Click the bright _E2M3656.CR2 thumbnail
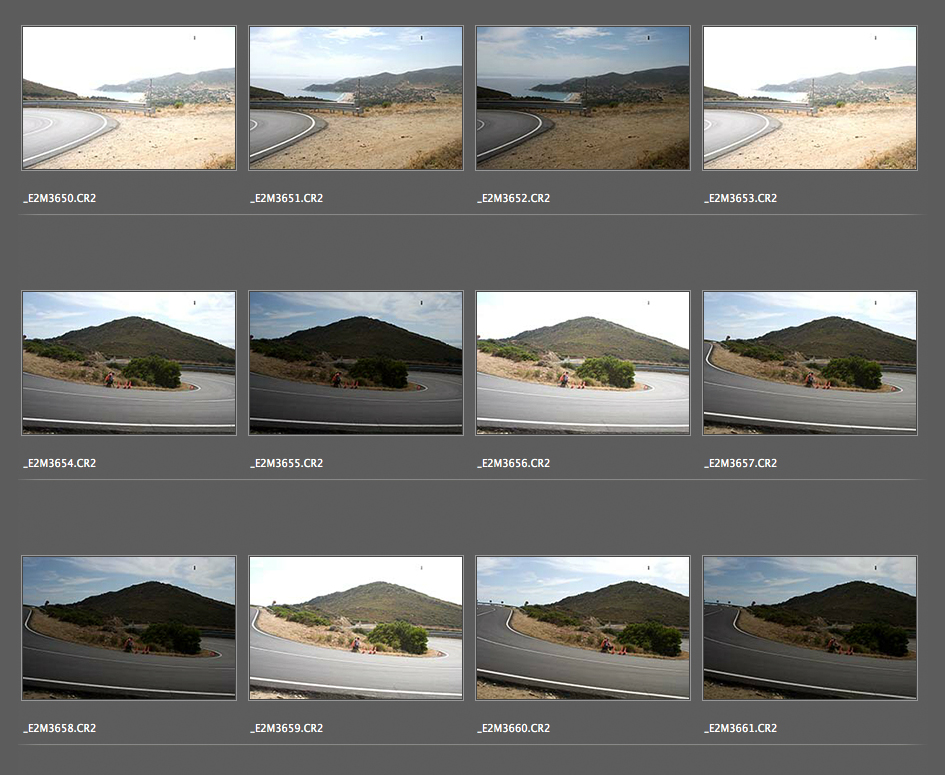945x775 pixels. pyautogui.click(x=583, y=363)
